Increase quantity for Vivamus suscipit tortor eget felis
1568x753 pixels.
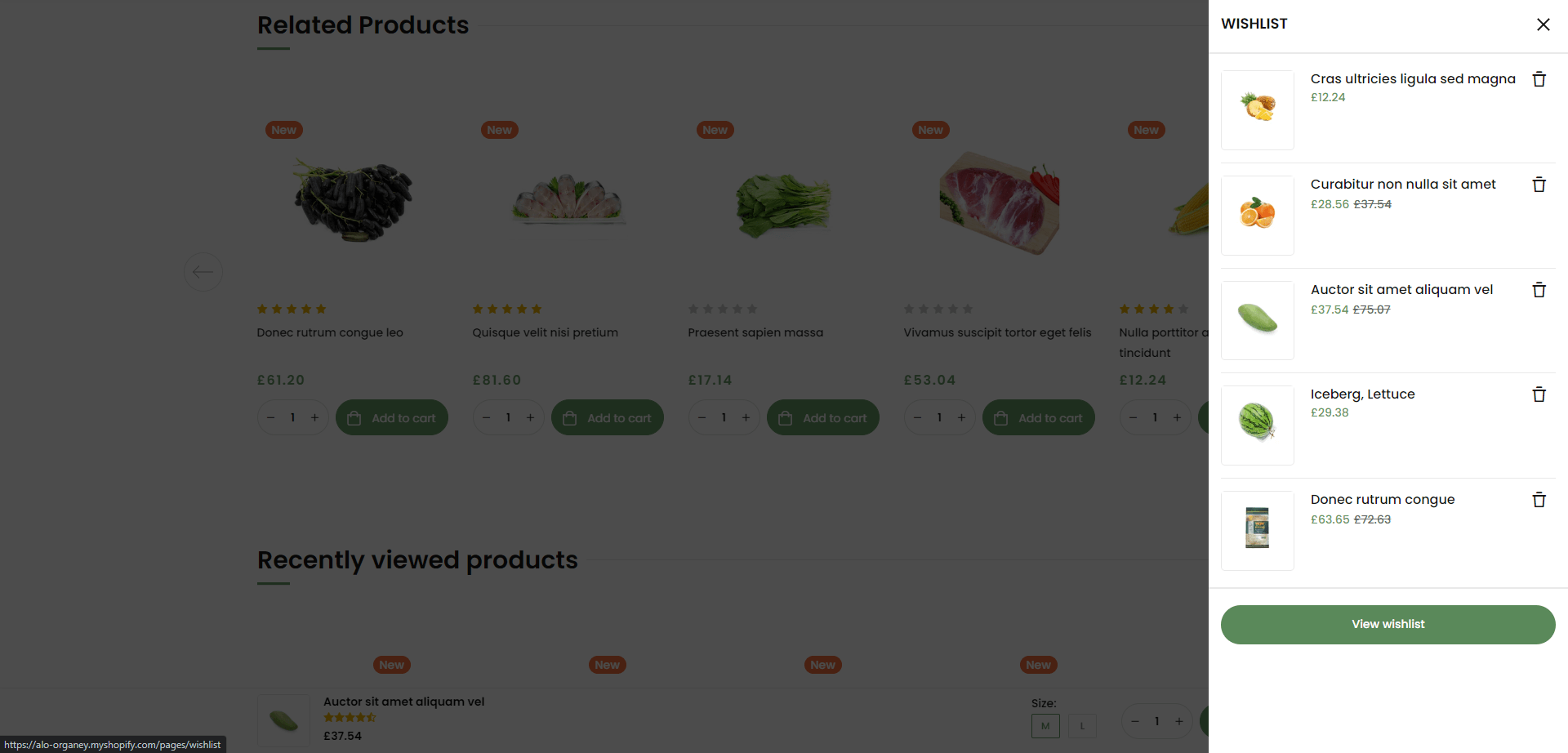962,418
